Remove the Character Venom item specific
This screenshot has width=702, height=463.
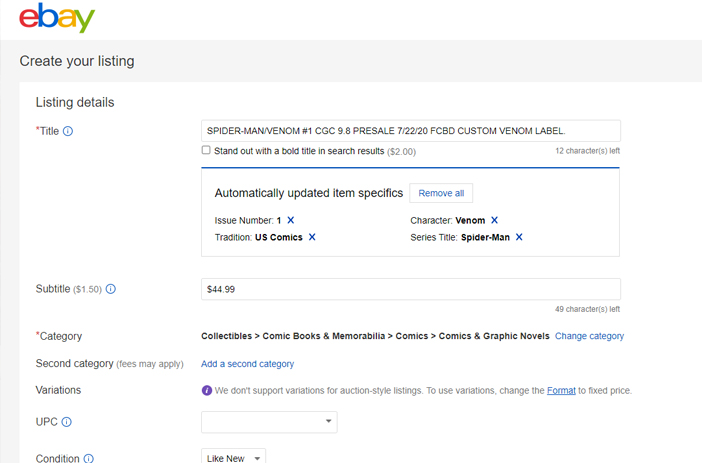(494, 220)
